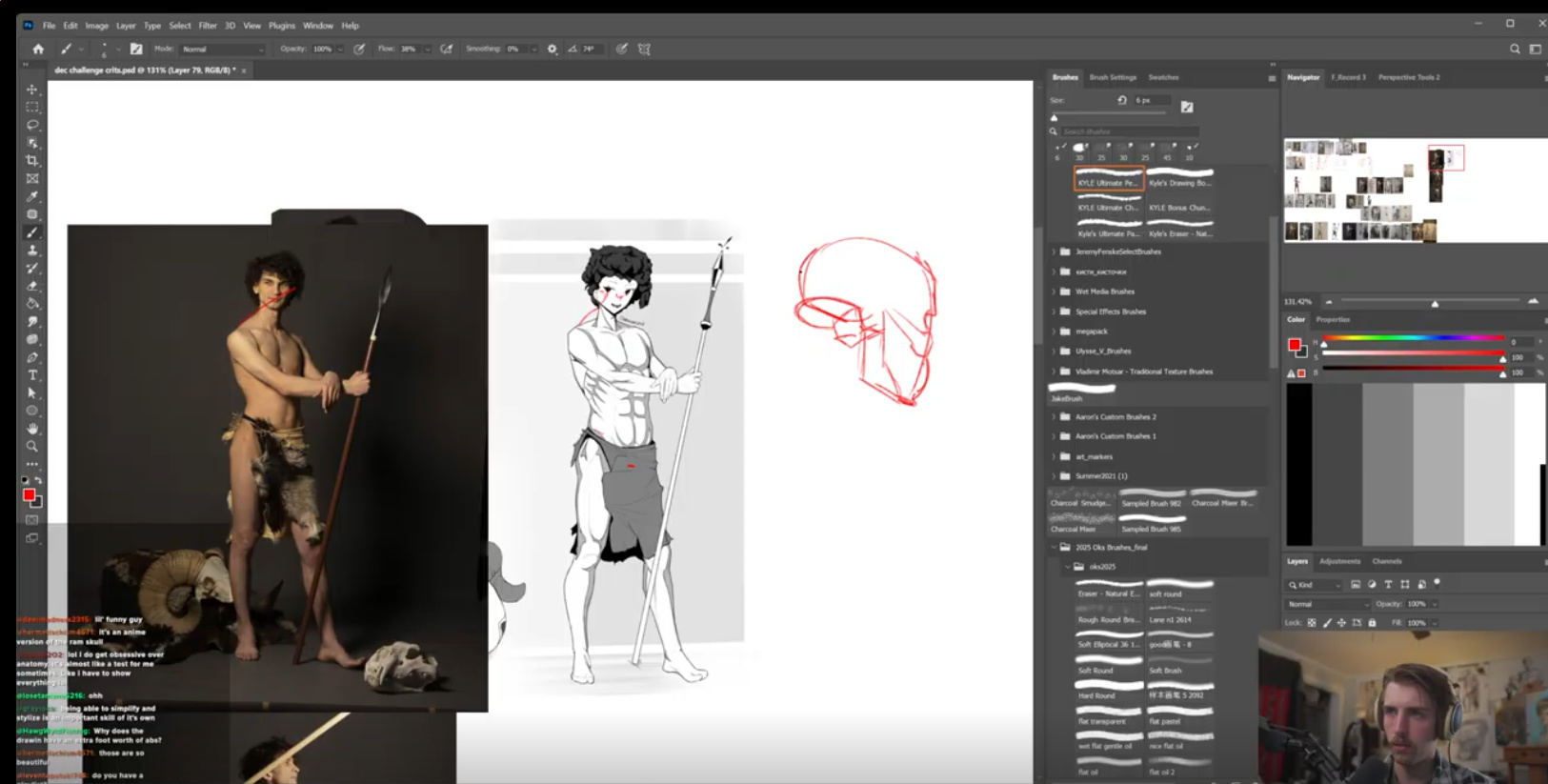Click the Home icon in options bar
Screen dimensions: 1548x784
38,49
